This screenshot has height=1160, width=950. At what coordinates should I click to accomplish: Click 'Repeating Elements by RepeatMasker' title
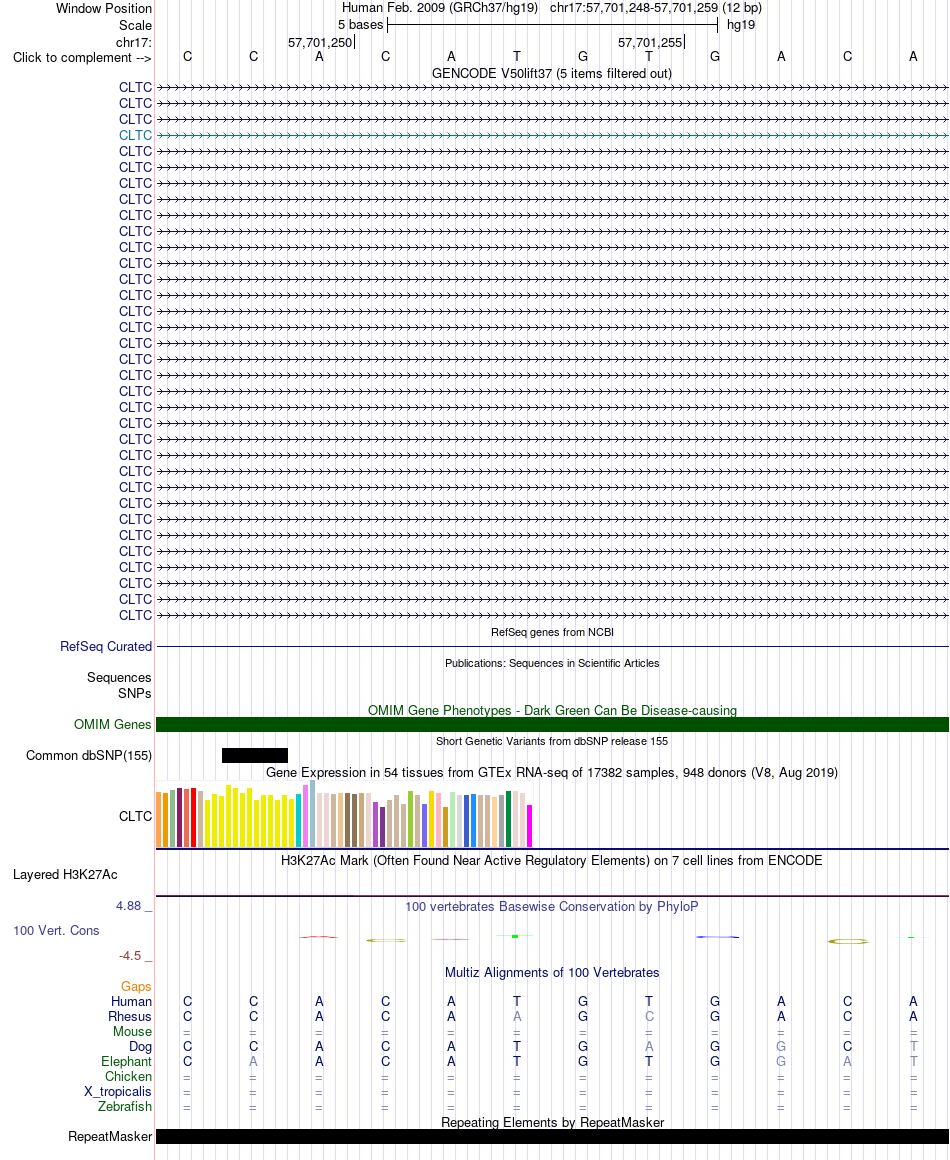(x=552, y=1123)
